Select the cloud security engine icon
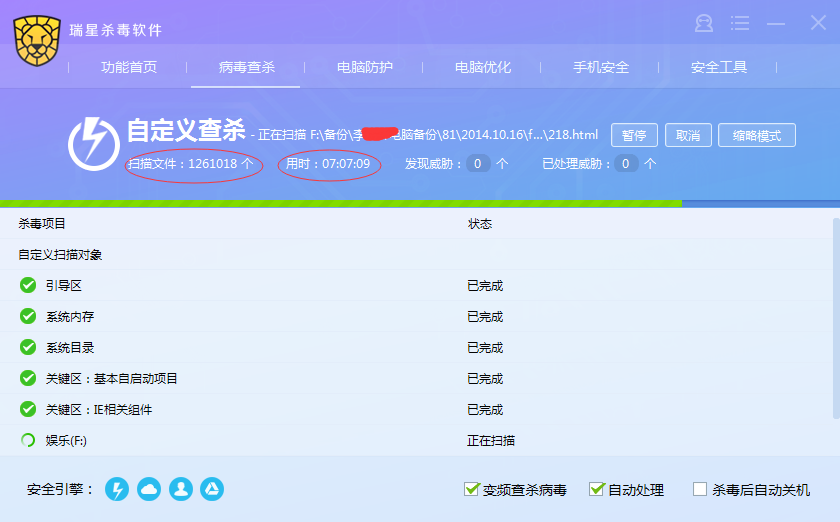 149,489
